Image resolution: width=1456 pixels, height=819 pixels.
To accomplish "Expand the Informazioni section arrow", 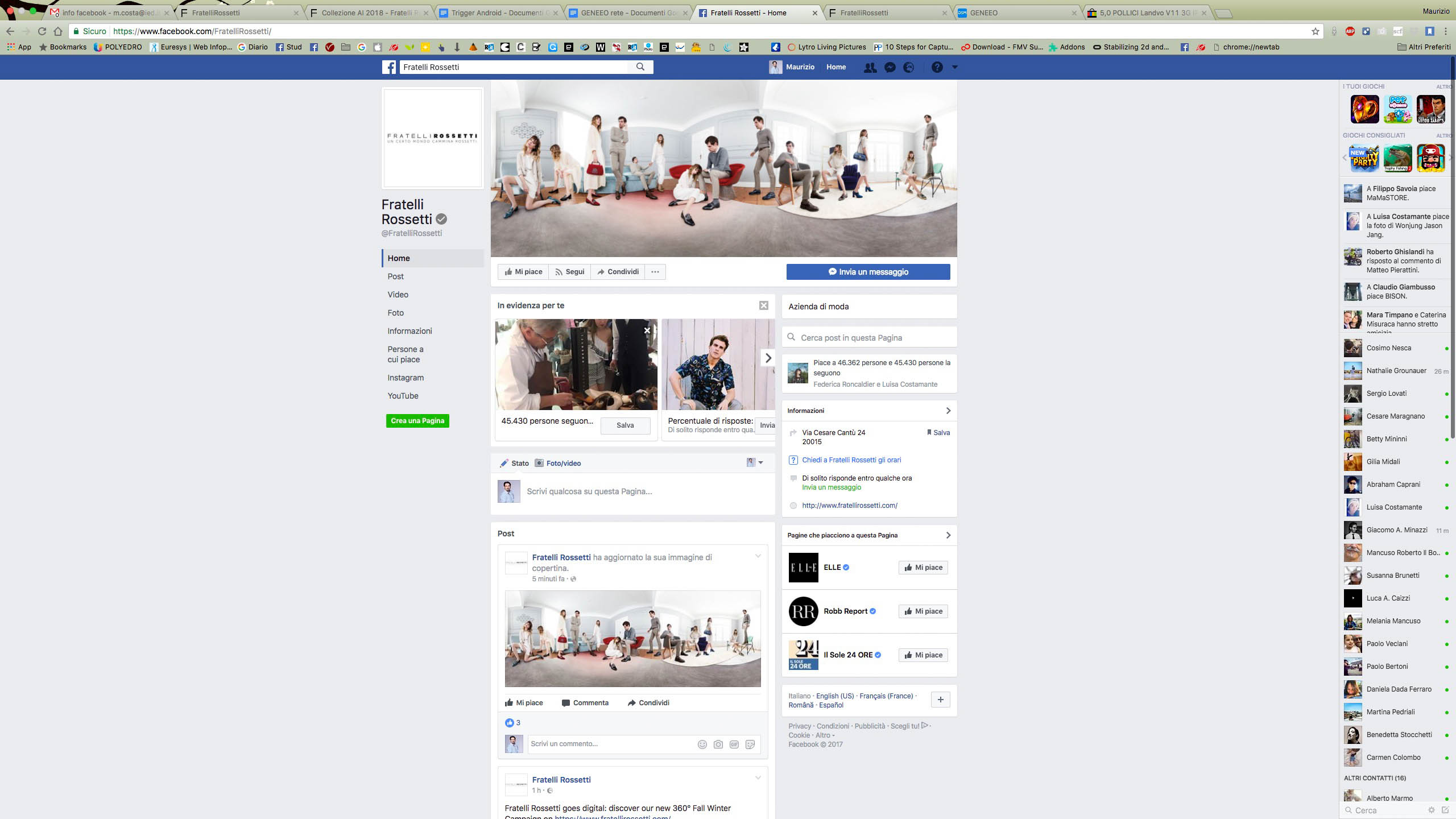I will click(x=948, y=411).
